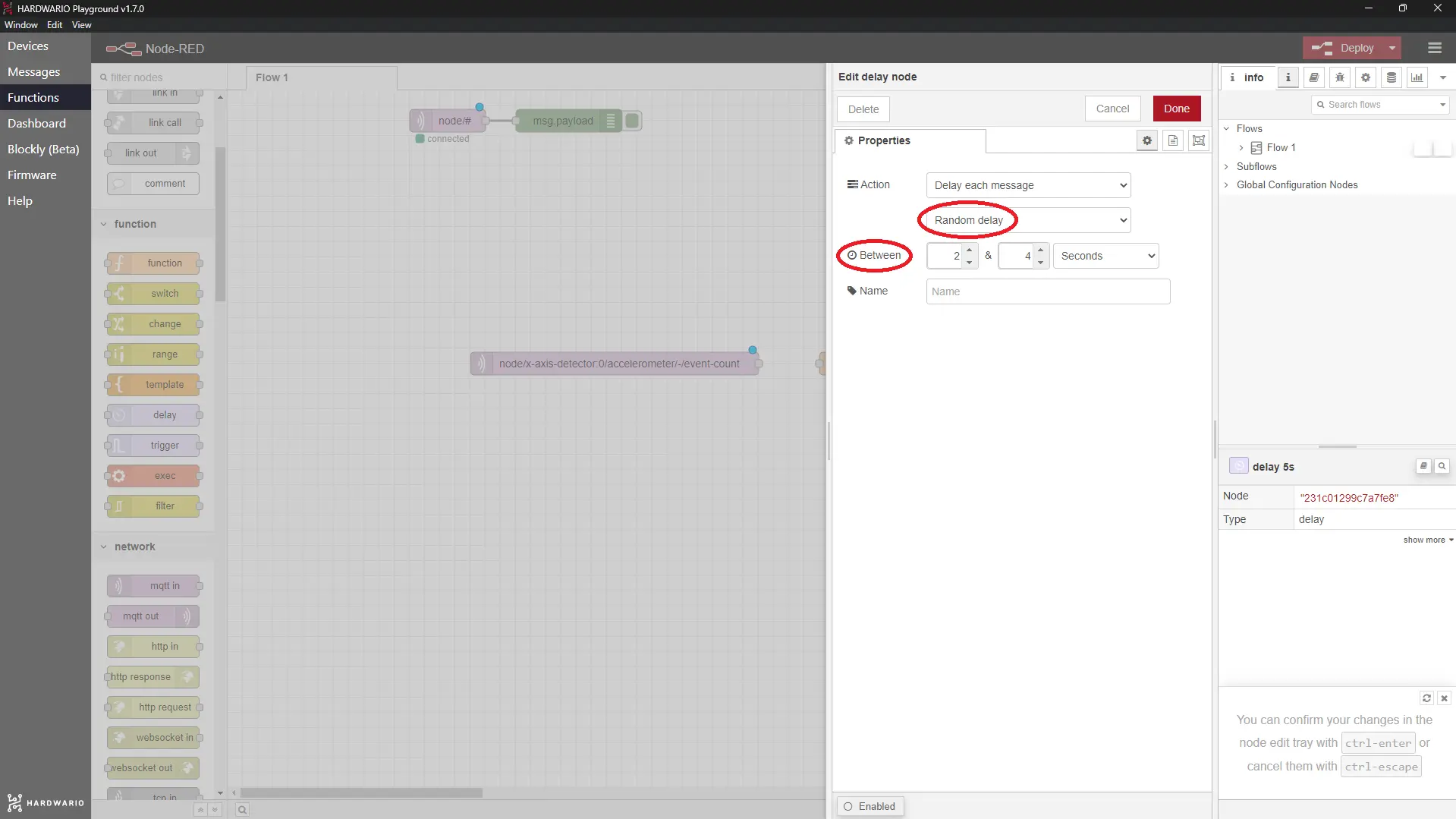Screen dimensions: 1456x819
Task: Select the switch node in the palette
Action: pos(154,294)
